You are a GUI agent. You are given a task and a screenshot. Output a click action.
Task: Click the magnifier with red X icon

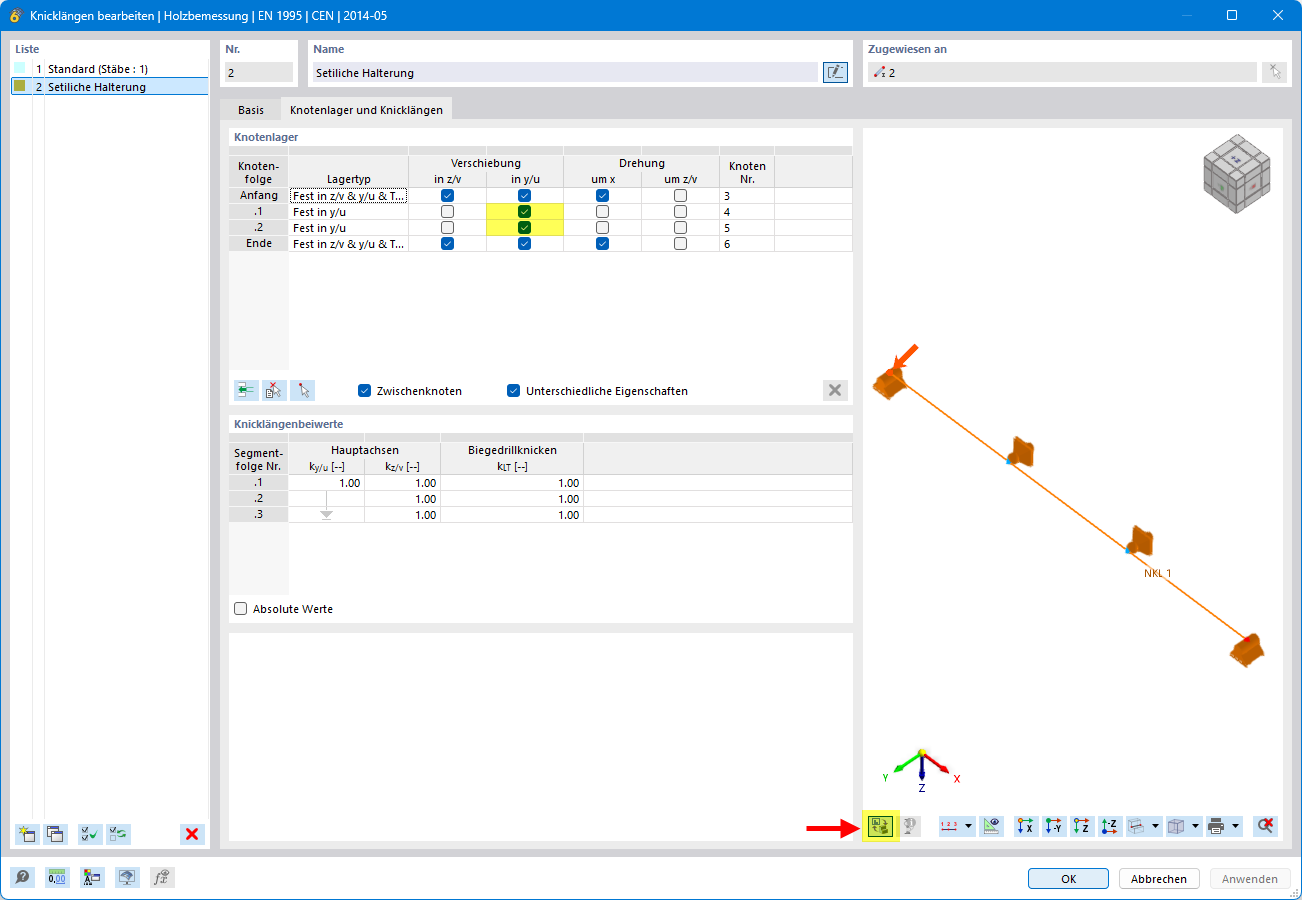pos(1265,826)
